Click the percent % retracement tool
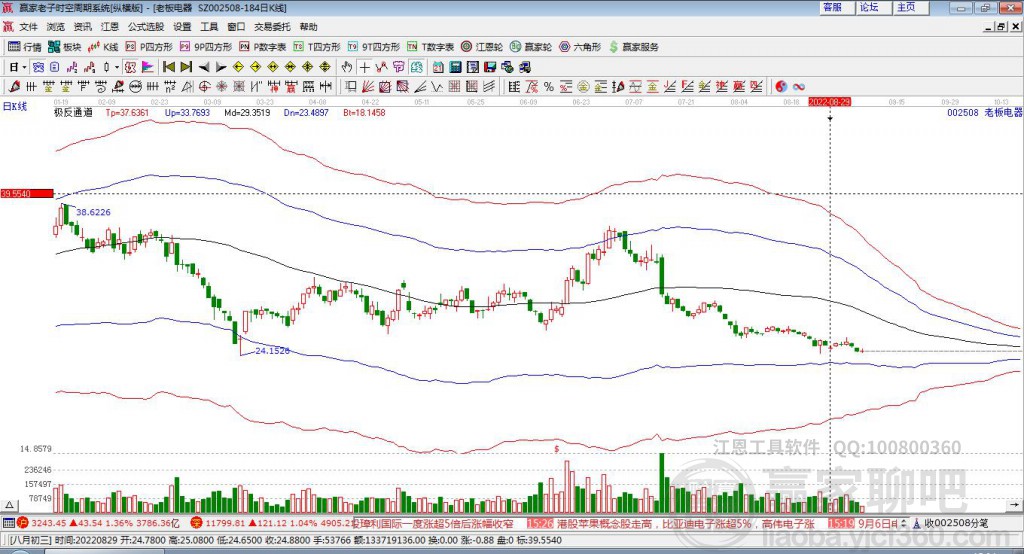 [x=549, y=86]
